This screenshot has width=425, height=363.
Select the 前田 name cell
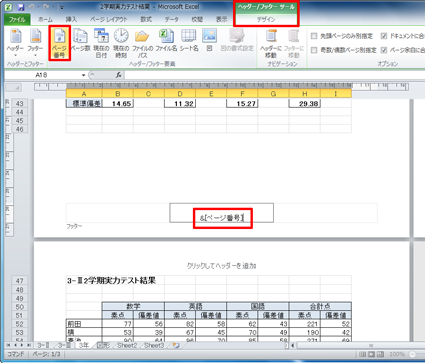(84, 324)
